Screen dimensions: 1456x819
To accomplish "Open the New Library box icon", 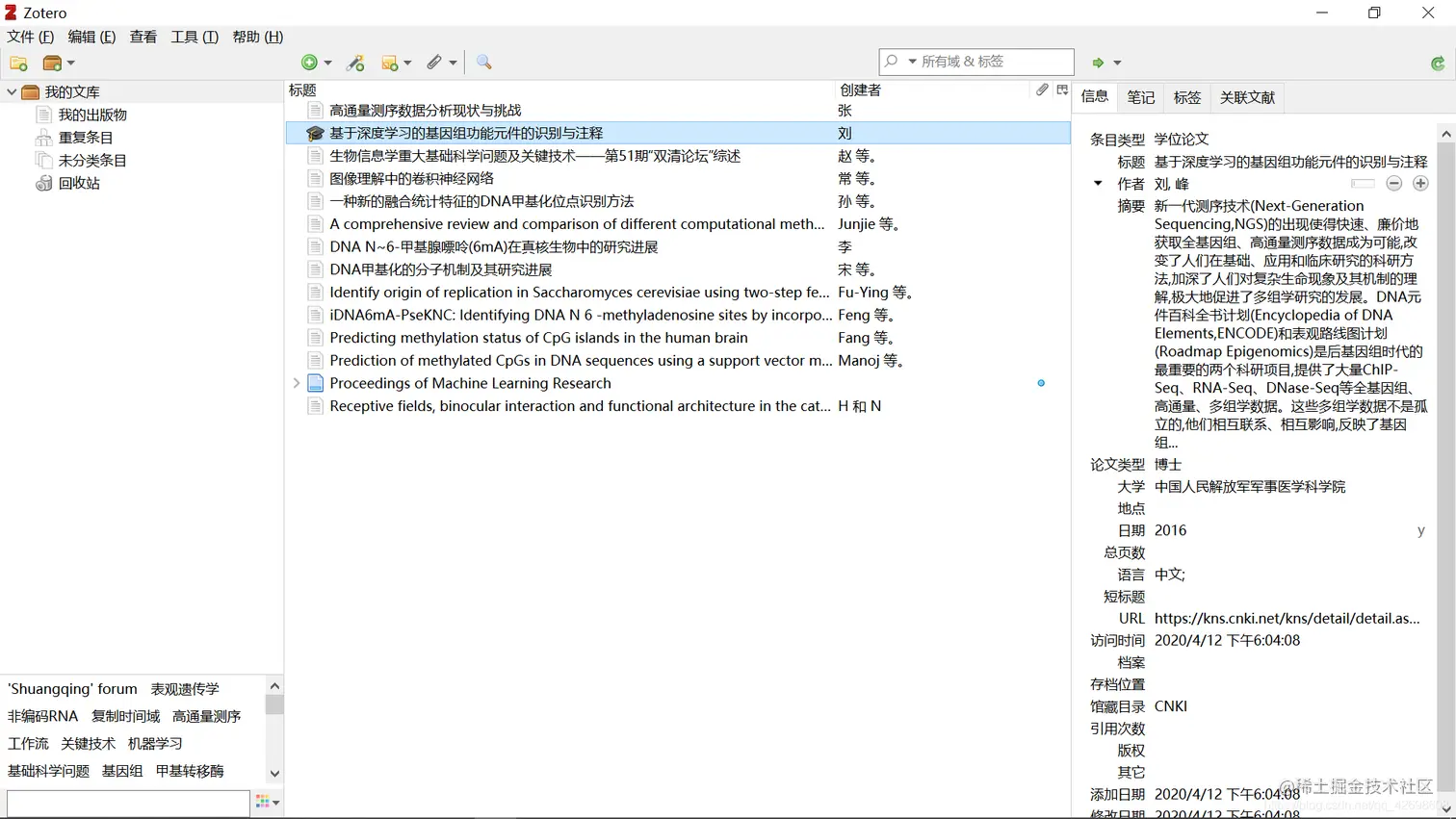I will tap(52, 64).
